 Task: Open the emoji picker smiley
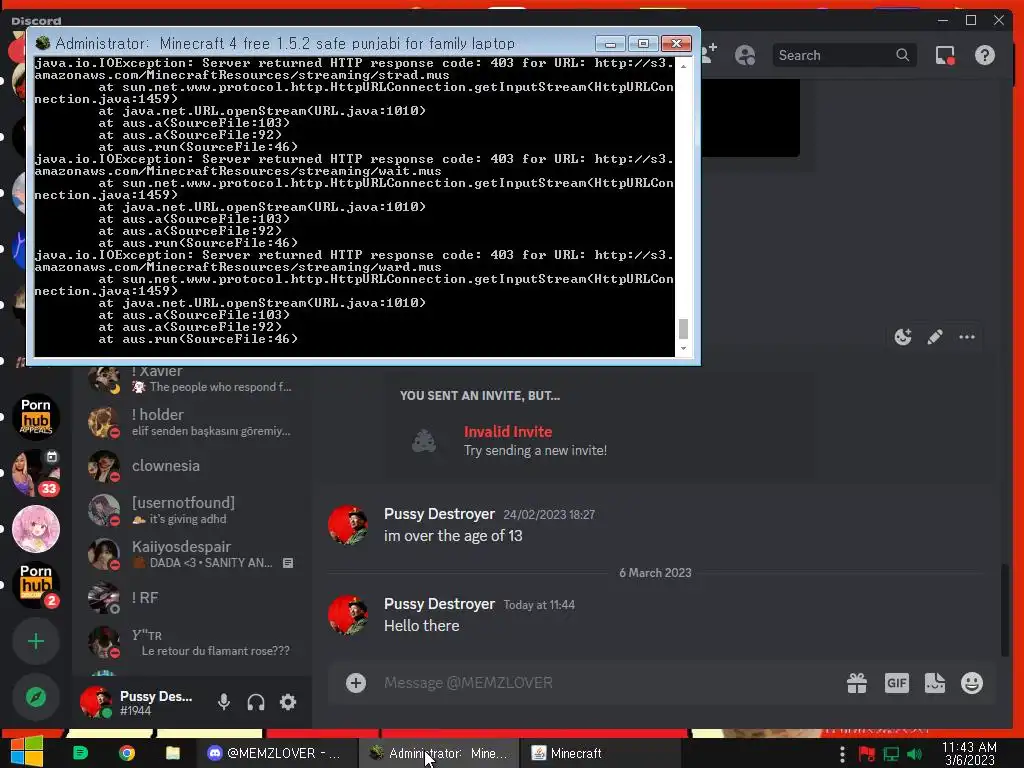(972, 683)
